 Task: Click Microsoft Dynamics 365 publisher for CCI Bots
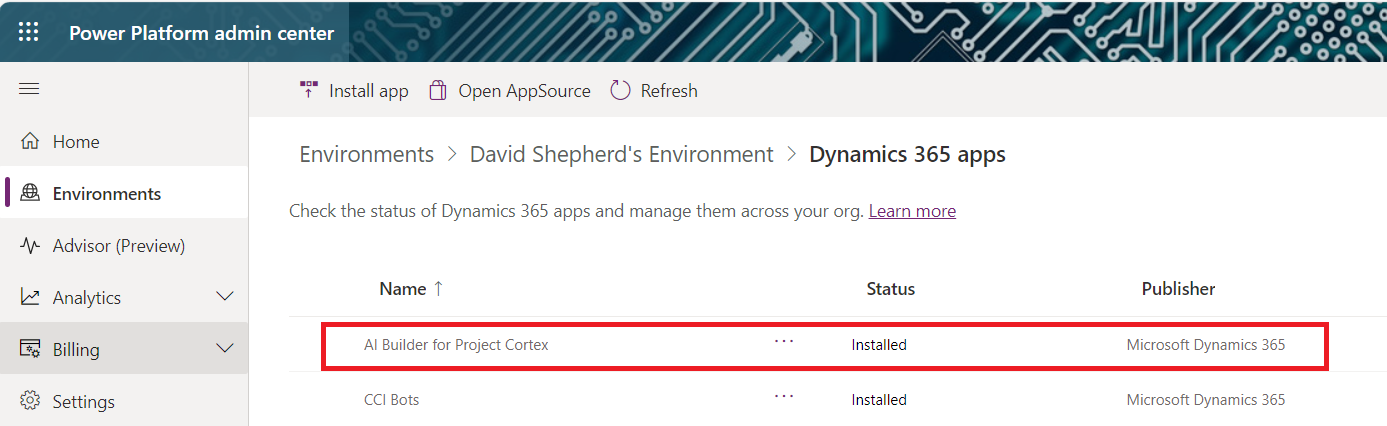(x=1206, y=400)
